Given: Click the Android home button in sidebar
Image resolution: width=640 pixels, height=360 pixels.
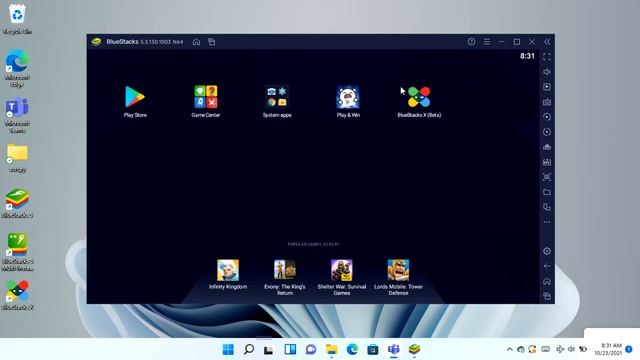Looking at the screenshot, I should coord(547,281).
